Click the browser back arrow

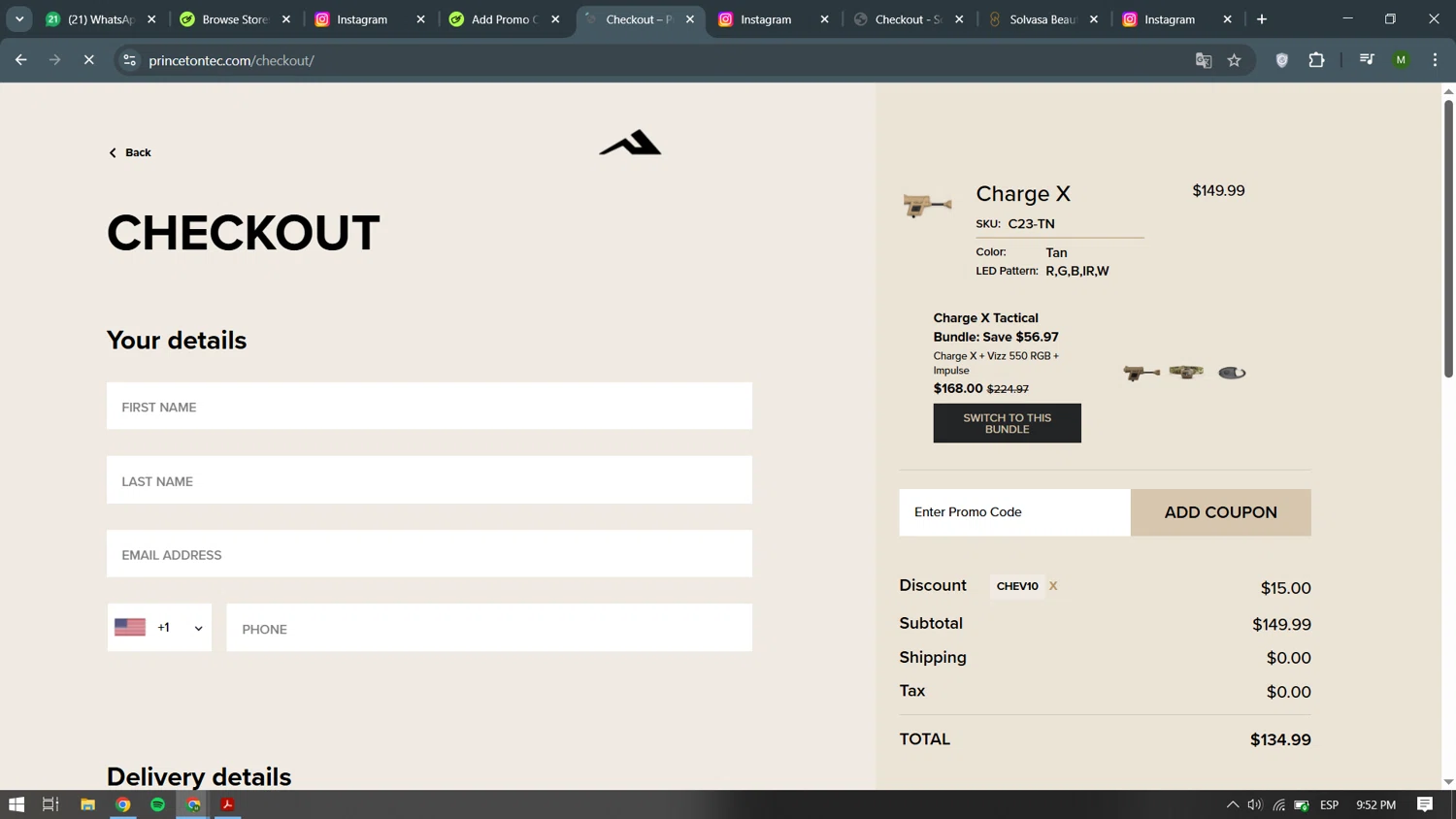point(20,60)
